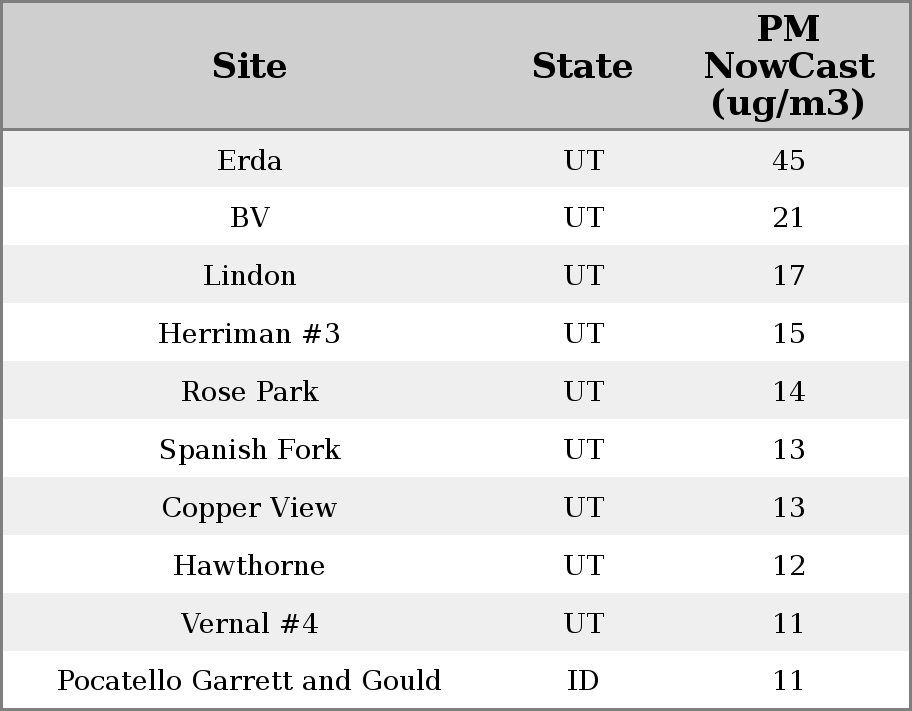The image size is (912, 711).
Task: Click the Lindon site name
Action: point(249,276)
